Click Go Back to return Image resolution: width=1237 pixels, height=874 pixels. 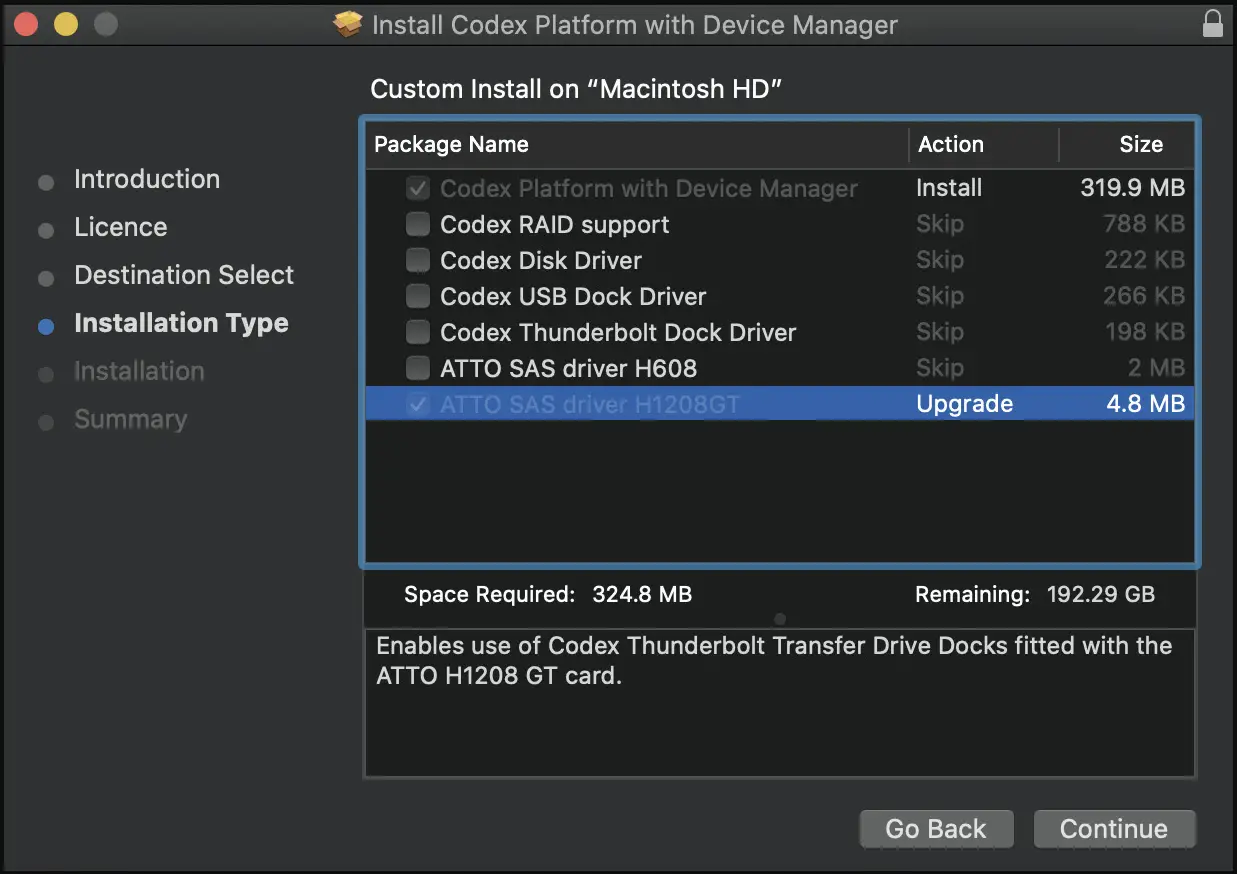tap(936, 828)
